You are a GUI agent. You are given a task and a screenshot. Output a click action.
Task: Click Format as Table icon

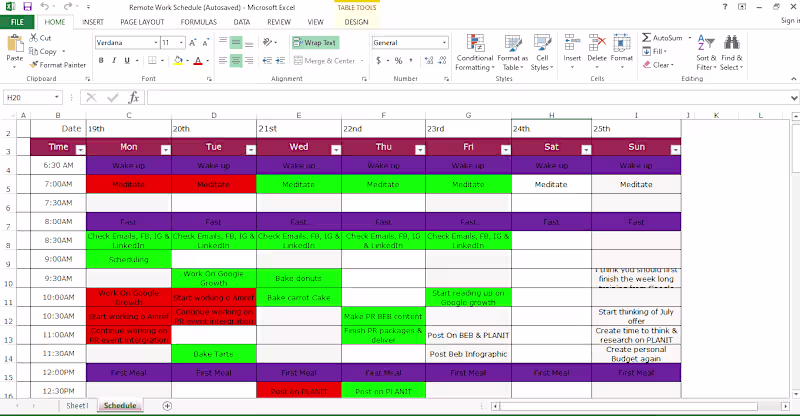pos(513,43)
